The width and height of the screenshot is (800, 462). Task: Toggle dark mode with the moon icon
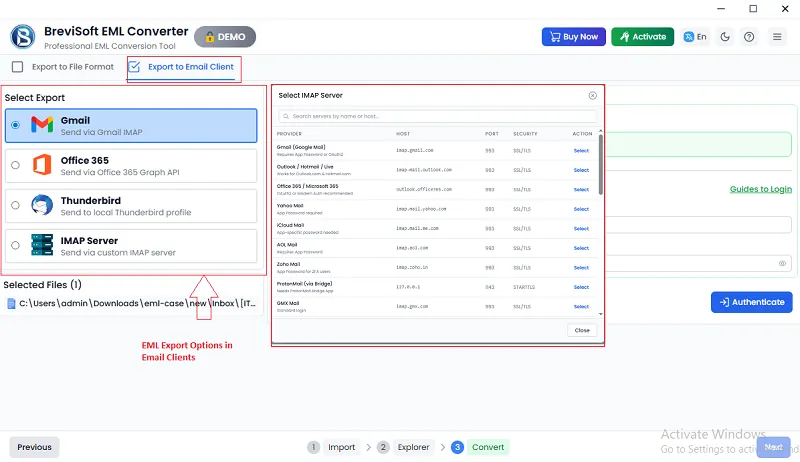725,37
